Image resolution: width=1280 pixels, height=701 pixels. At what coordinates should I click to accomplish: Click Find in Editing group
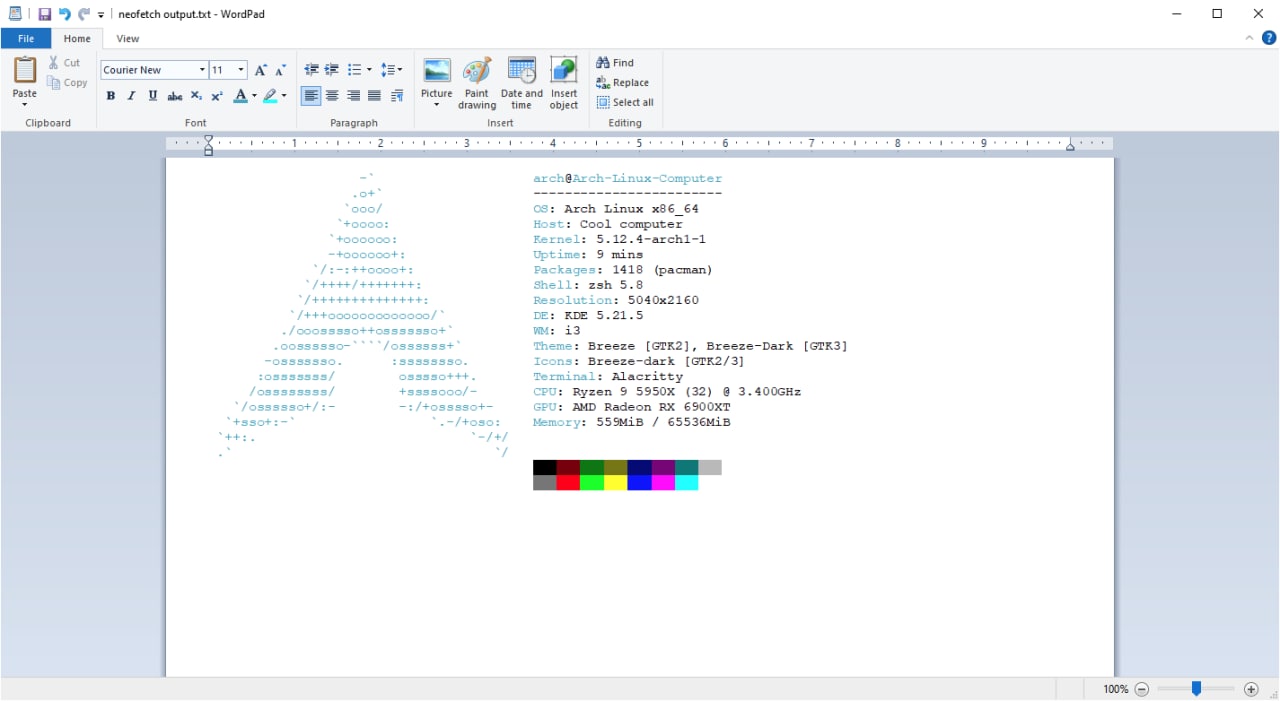615,62
